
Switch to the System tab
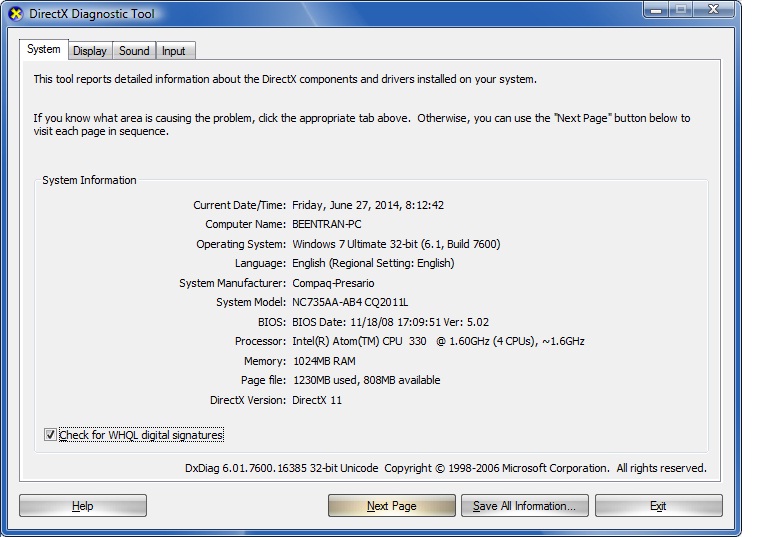pos(44,49)
